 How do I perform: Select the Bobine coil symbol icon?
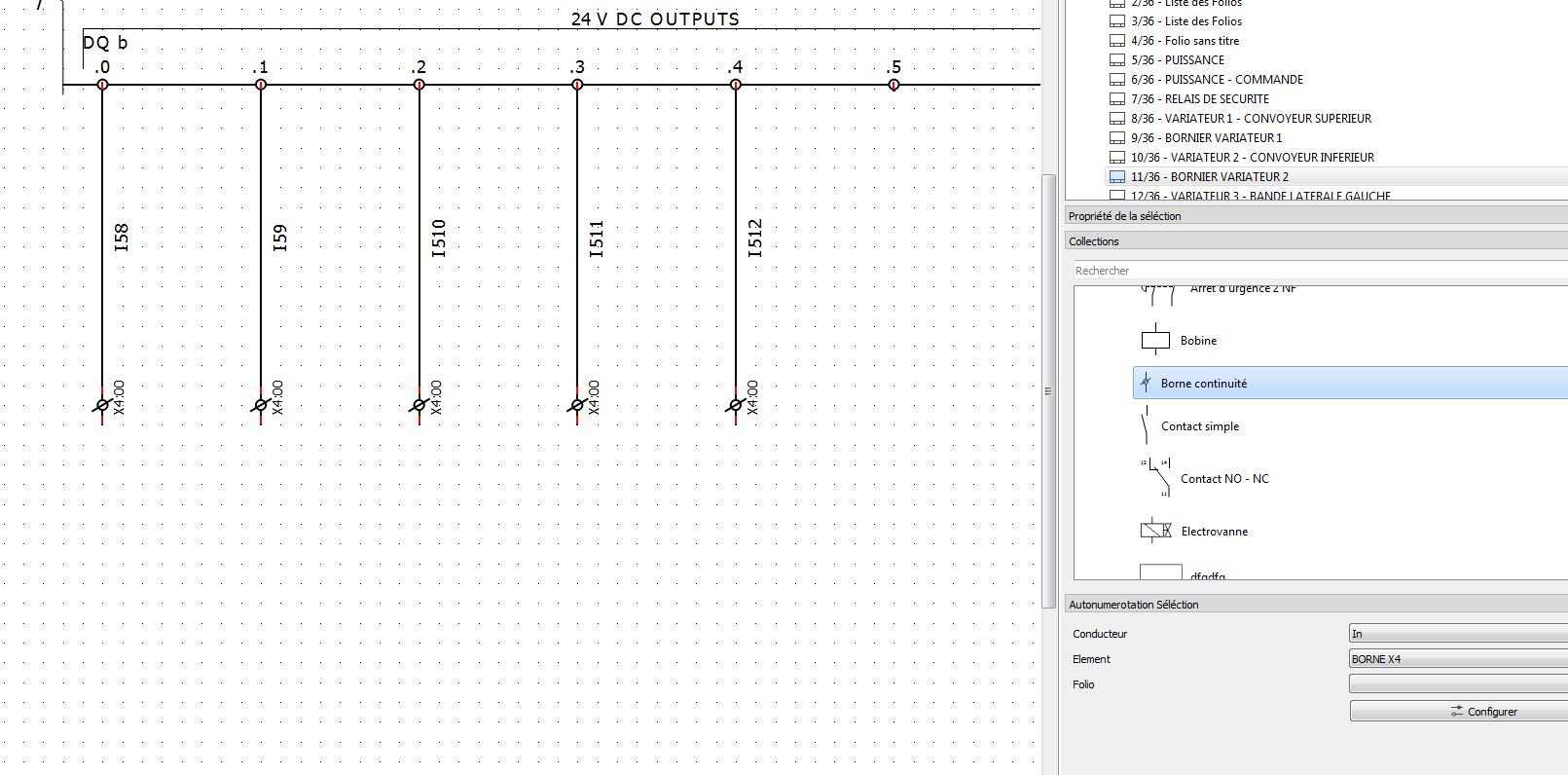click(1154, 340)
